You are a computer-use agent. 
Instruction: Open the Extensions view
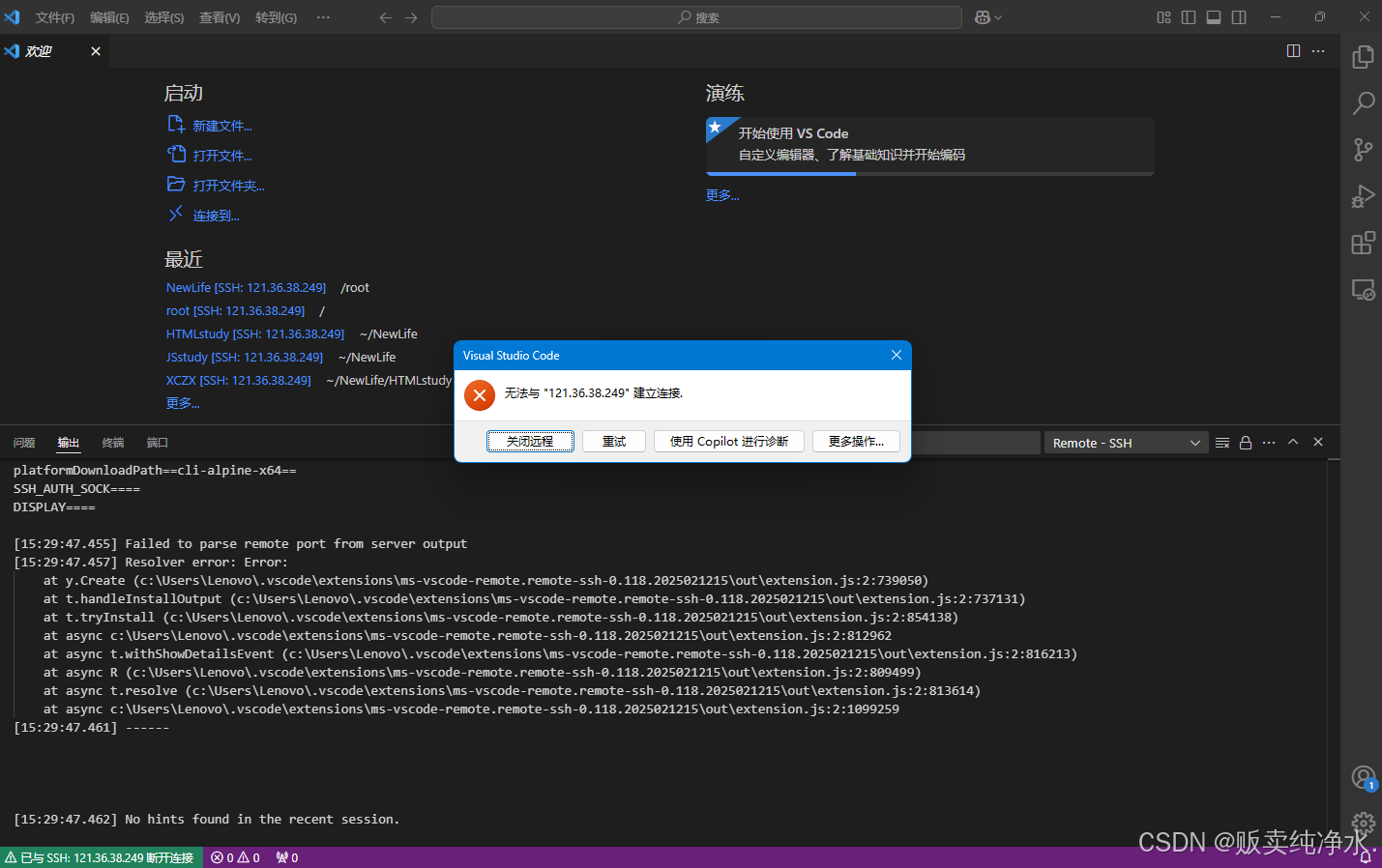tap(1363, 243)
